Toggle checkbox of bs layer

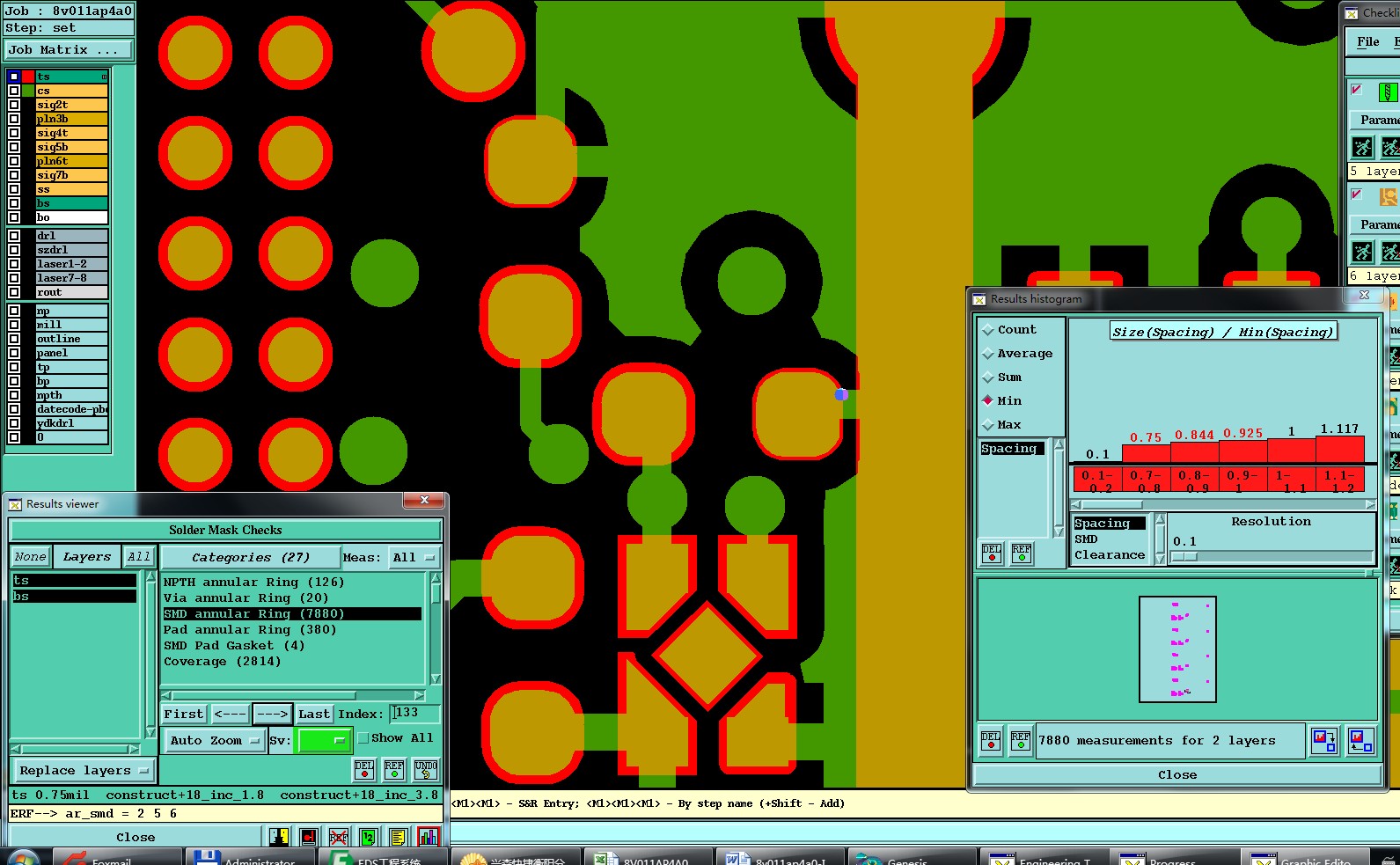coord(14,203)
